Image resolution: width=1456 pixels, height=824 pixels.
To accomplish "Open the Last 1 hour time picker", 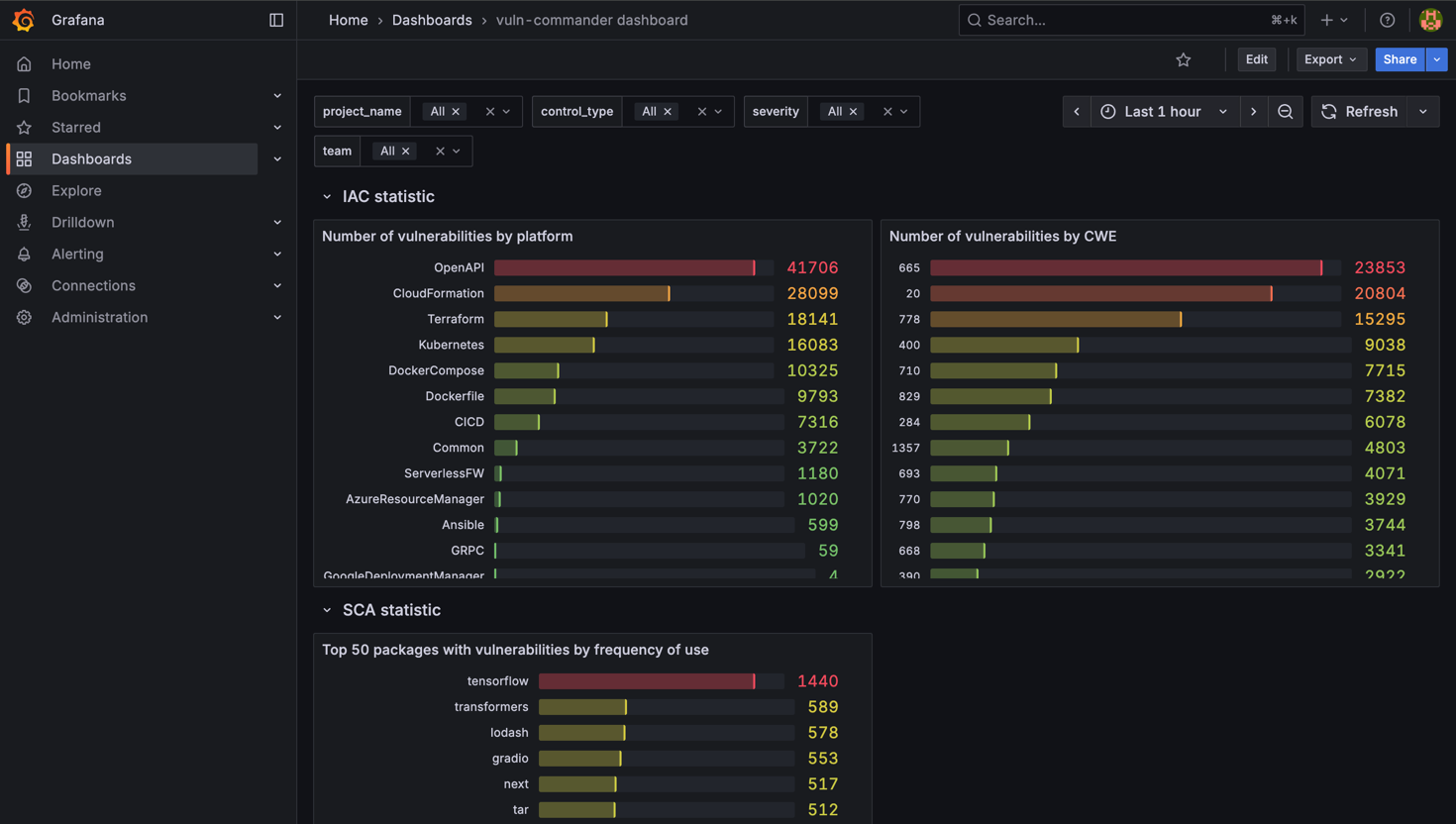I will pyautogui.click(x=1164, y=112).
